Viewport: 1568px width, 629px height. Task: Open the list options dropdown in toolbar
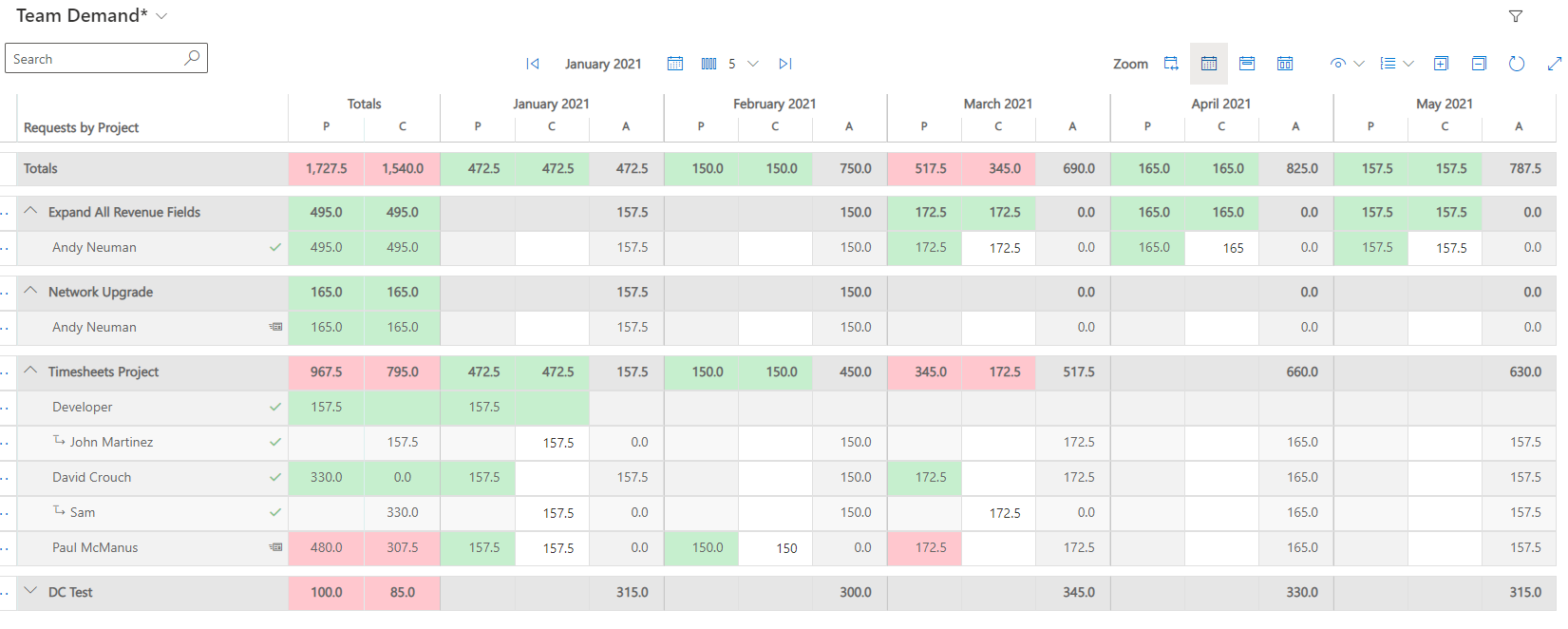coord(1397,64)
